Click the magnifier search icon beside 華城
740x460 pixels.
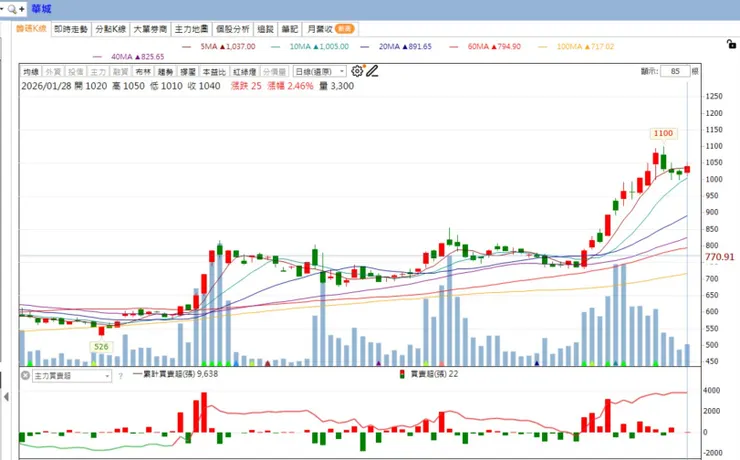[x=12, y=9]
